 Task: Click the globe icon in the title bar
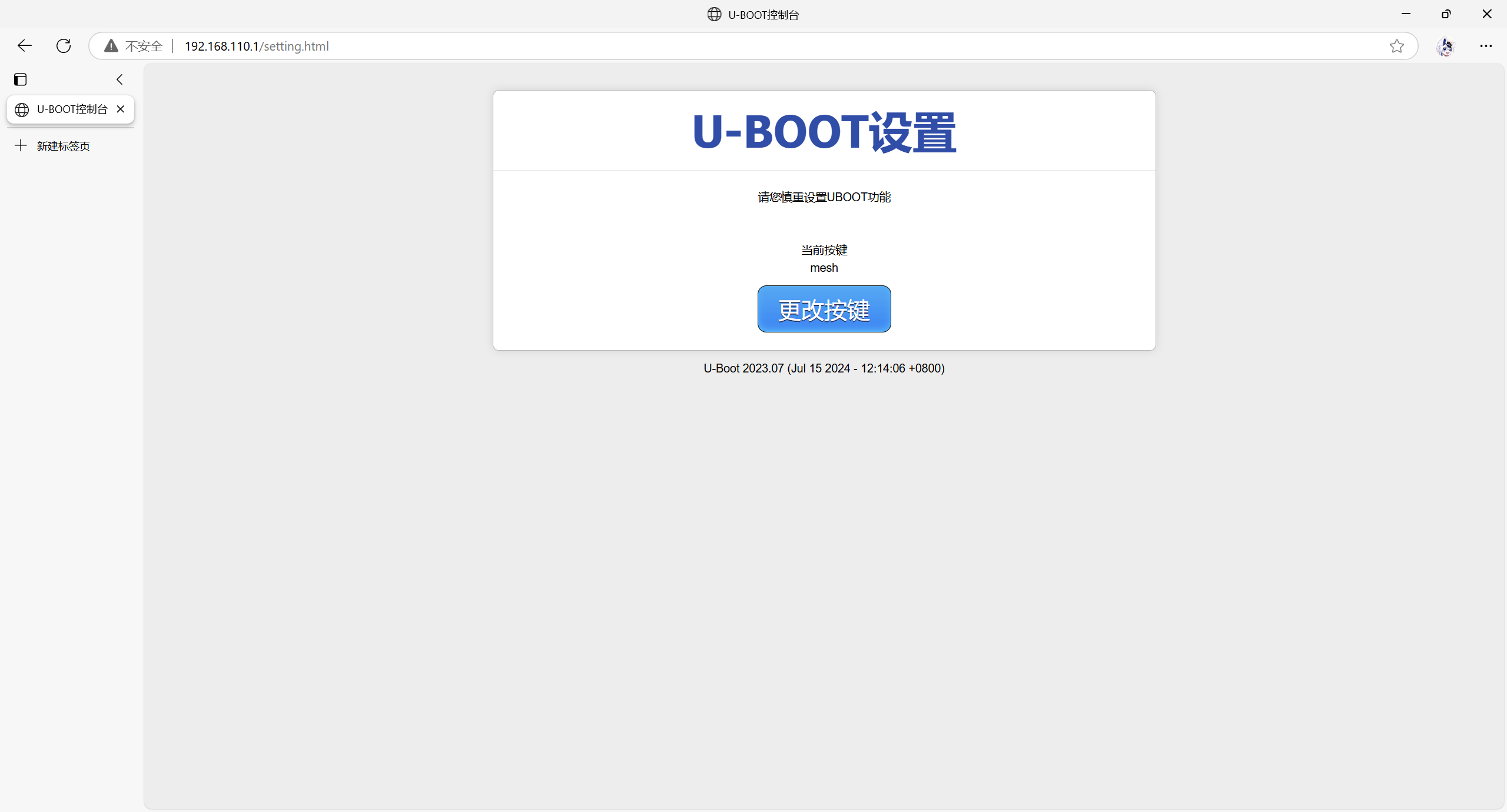click(x=713, y=14)
